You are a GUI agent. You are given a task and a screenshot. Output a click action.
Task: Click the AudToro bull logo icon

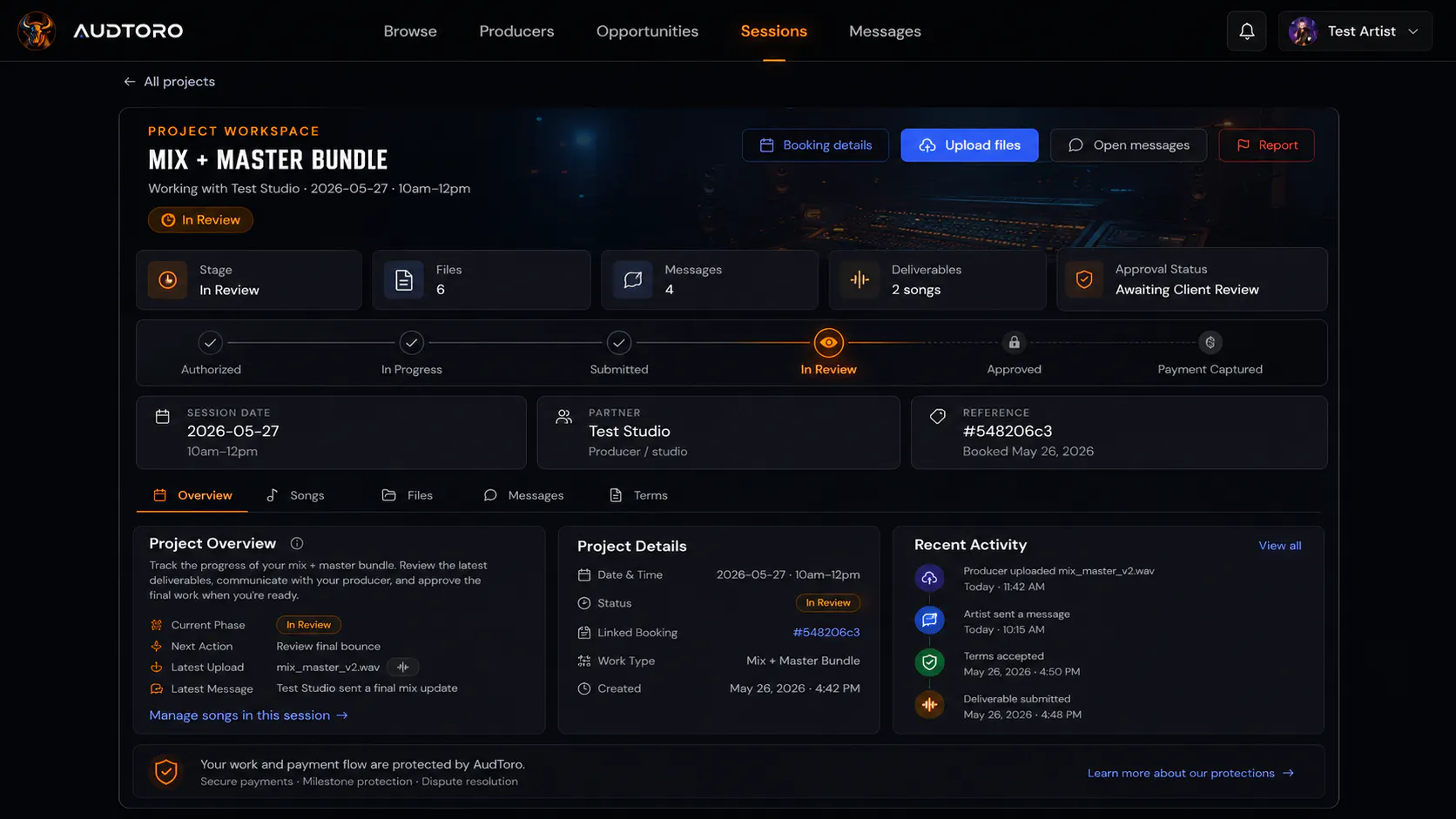pos(37,30)
